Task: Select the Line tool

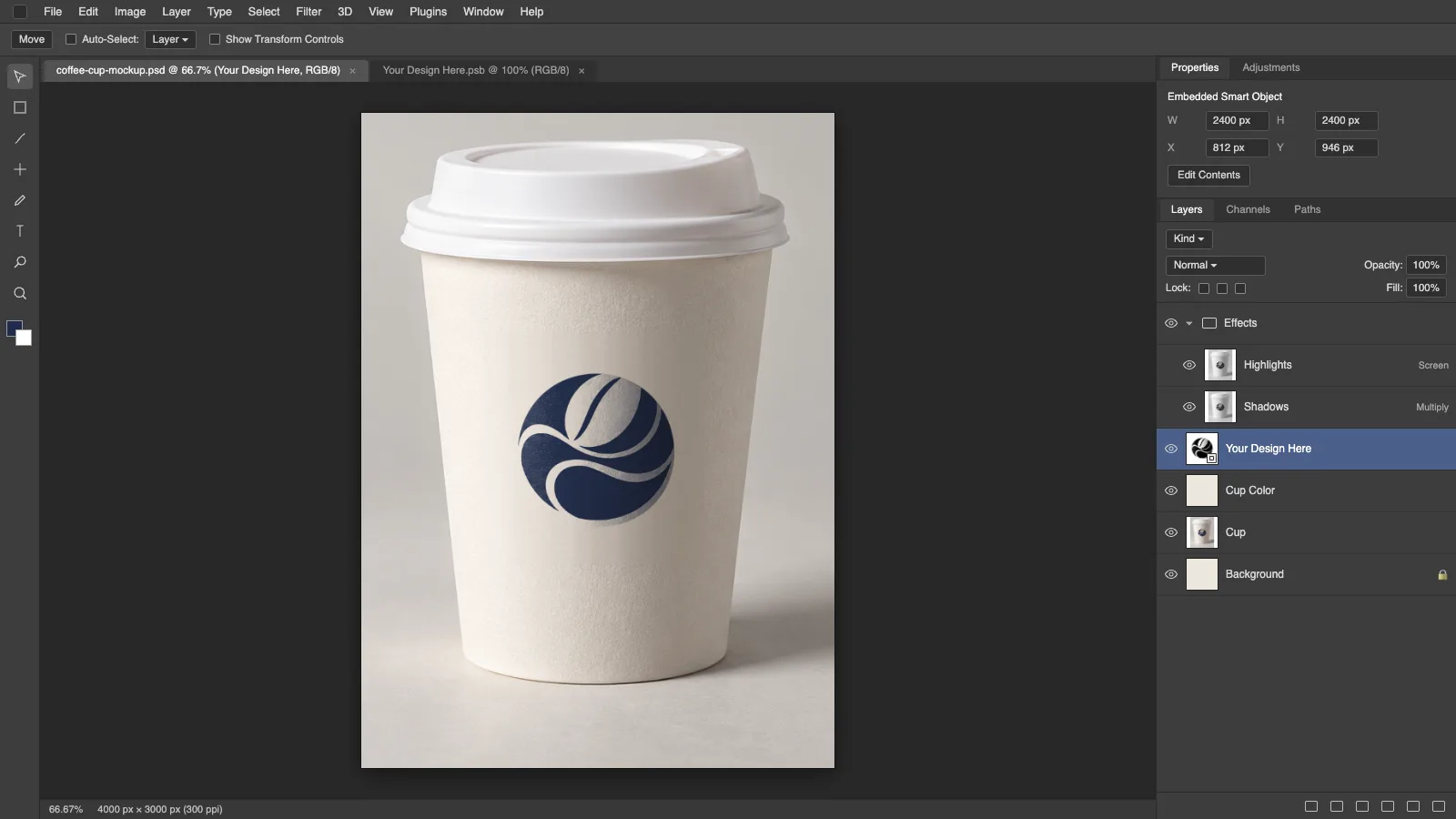Action: click(x=19, y=138)
